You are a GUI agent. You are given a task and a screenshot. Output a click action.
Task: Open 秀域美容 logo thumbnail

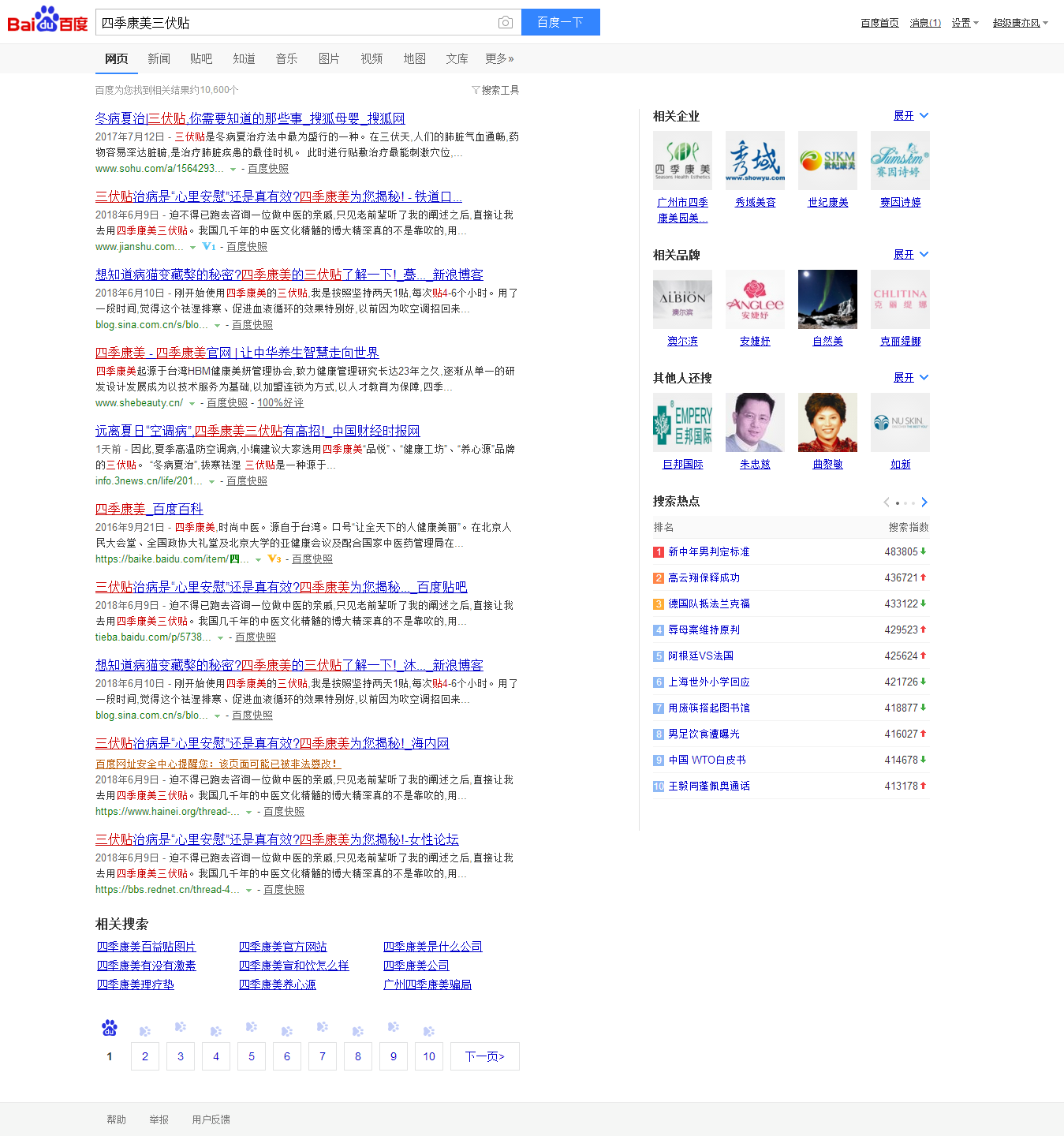755,161
